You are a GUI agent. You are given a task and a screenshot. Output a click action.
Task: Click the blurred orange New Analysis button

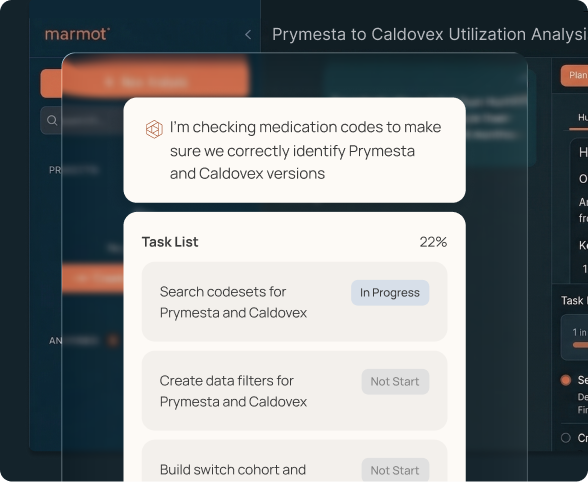point(145,83)
